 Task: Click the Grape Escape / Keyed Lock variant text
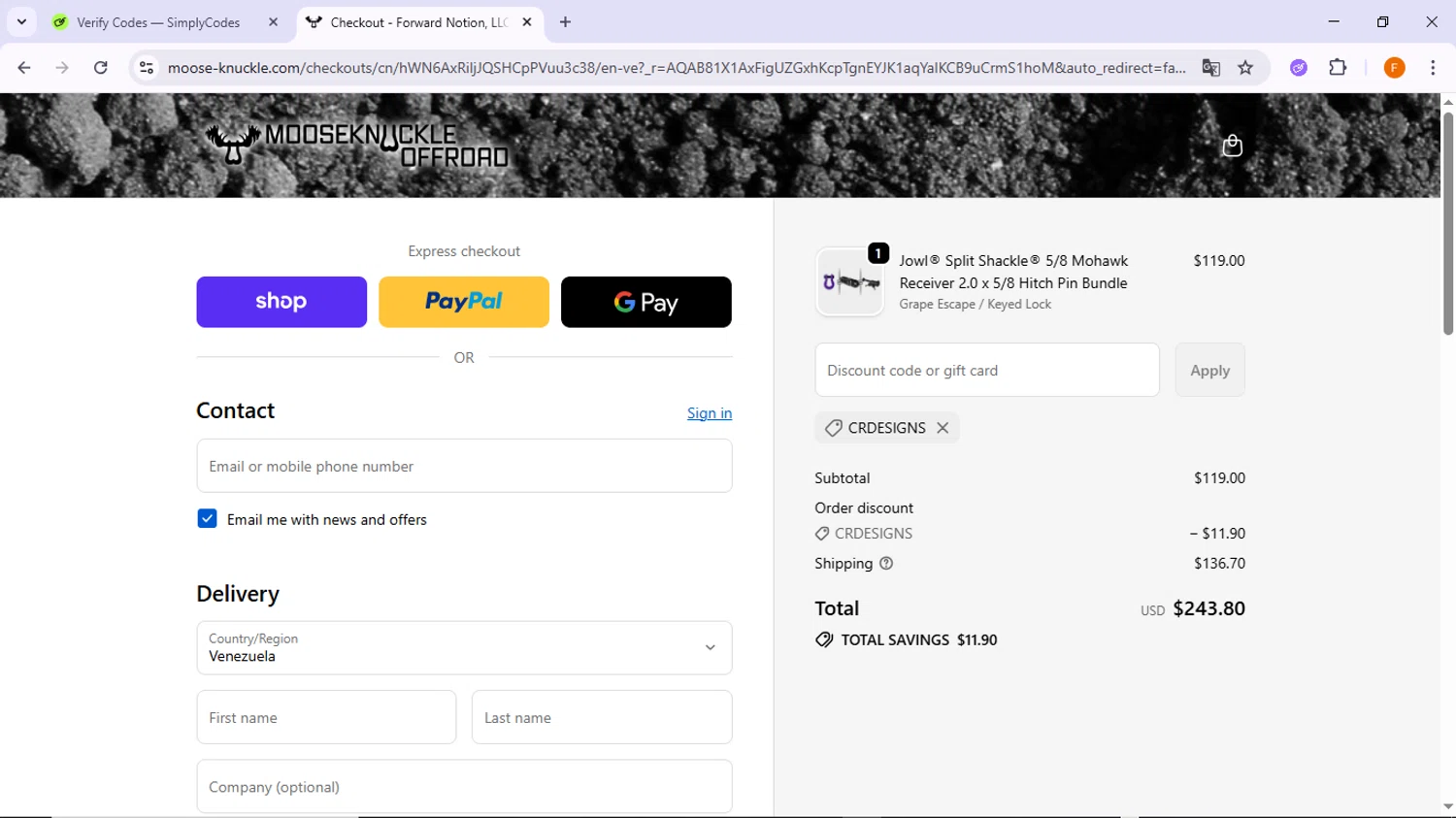[x=976, y=305]
